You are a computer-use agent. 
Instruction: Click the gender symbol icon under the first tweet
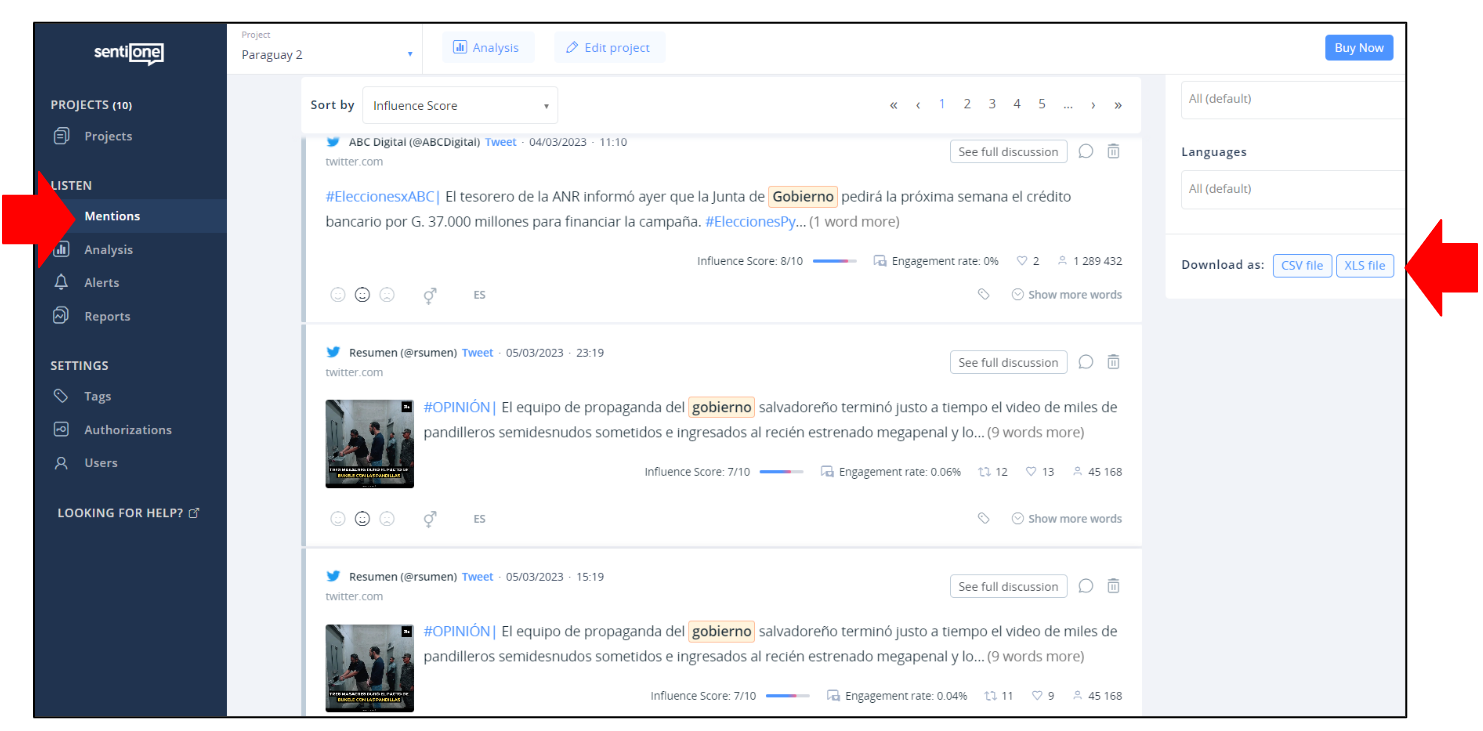click(x=430, y=294)
